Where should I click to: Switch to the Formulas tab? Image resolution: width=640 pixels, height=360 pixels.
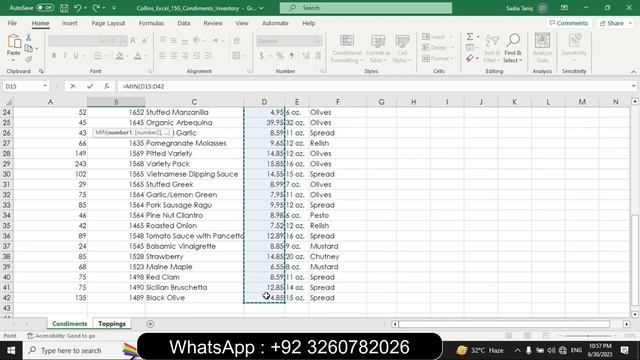pyautogui.click(x=151, y=23)
